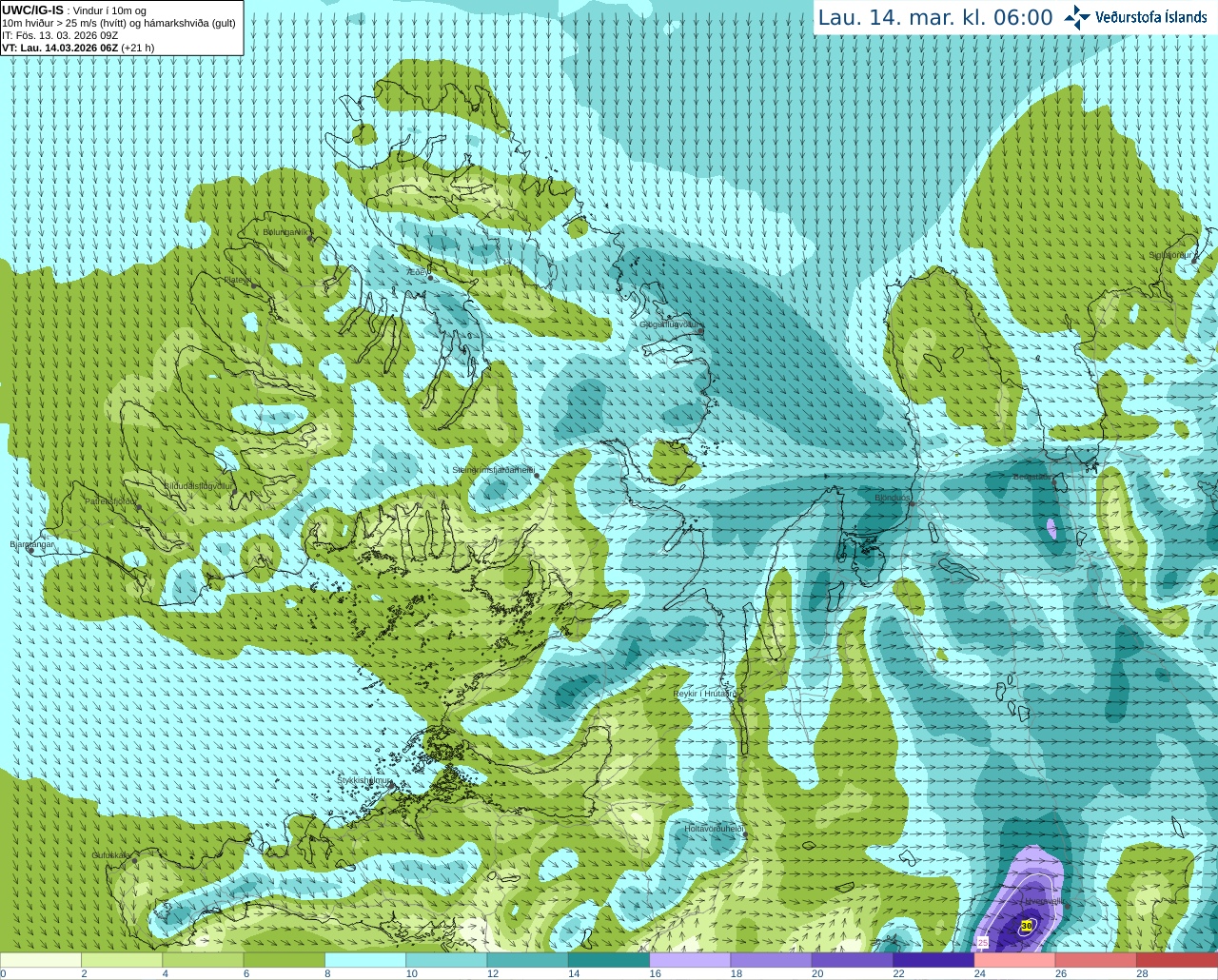Click the Æðey station label
This screenshot has width=1218, height=980.
[x=416, y=272]
